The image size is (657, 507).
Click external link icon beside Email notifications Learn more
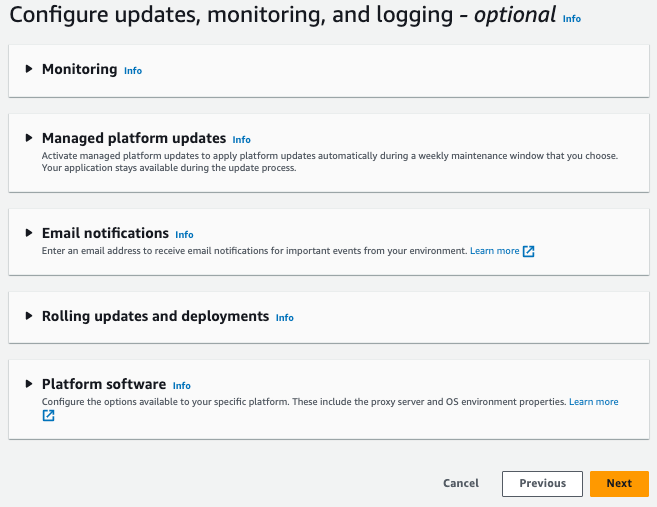(x=529, y=251)
